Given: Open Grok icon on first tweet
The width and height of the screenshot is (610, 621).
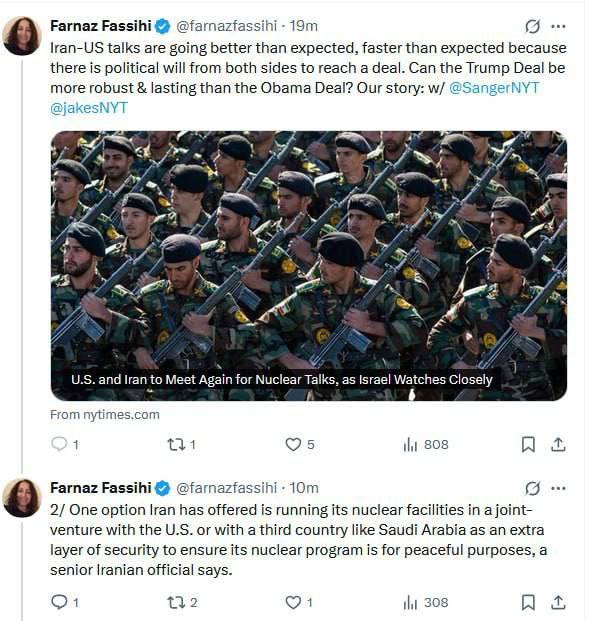Looking at the screenshot, I should pos(532,27).
